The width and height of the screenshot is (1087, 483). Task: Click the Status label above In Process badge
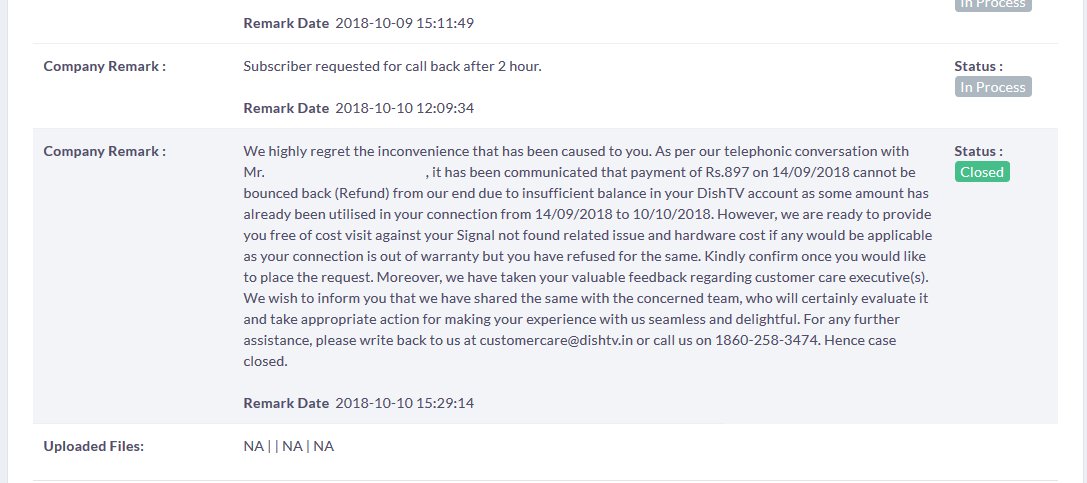(978, 67)
